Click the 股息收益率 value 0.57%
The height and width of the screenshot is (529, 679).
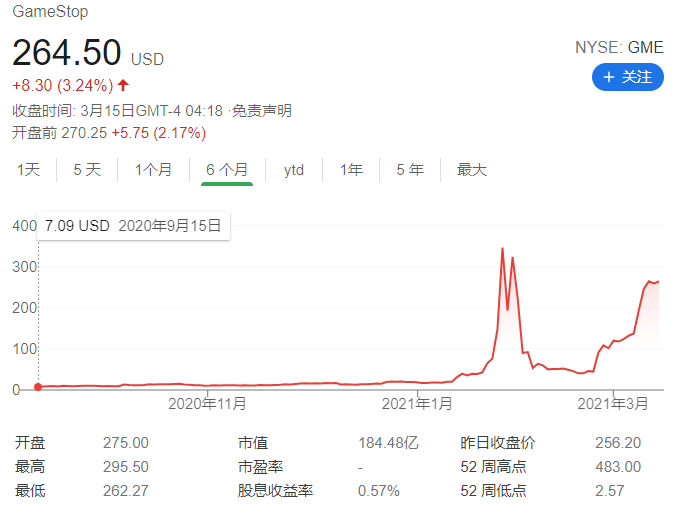point(379,491)
